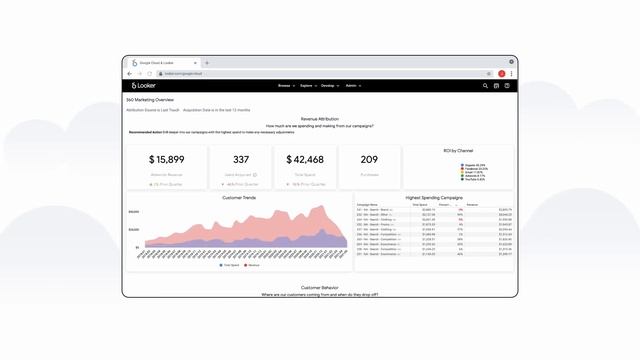Click the browser address bar
Image resolution: width=640 pixels, height=360 pixels.
coord(324,74)
